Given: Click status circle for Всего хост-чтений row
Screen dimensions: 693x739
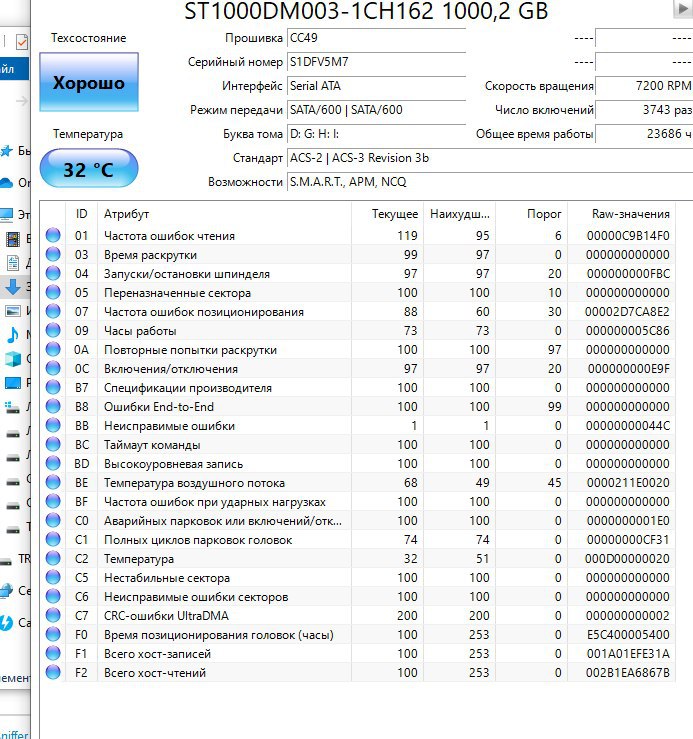Looking at the screenshot, I should (53, 673).
